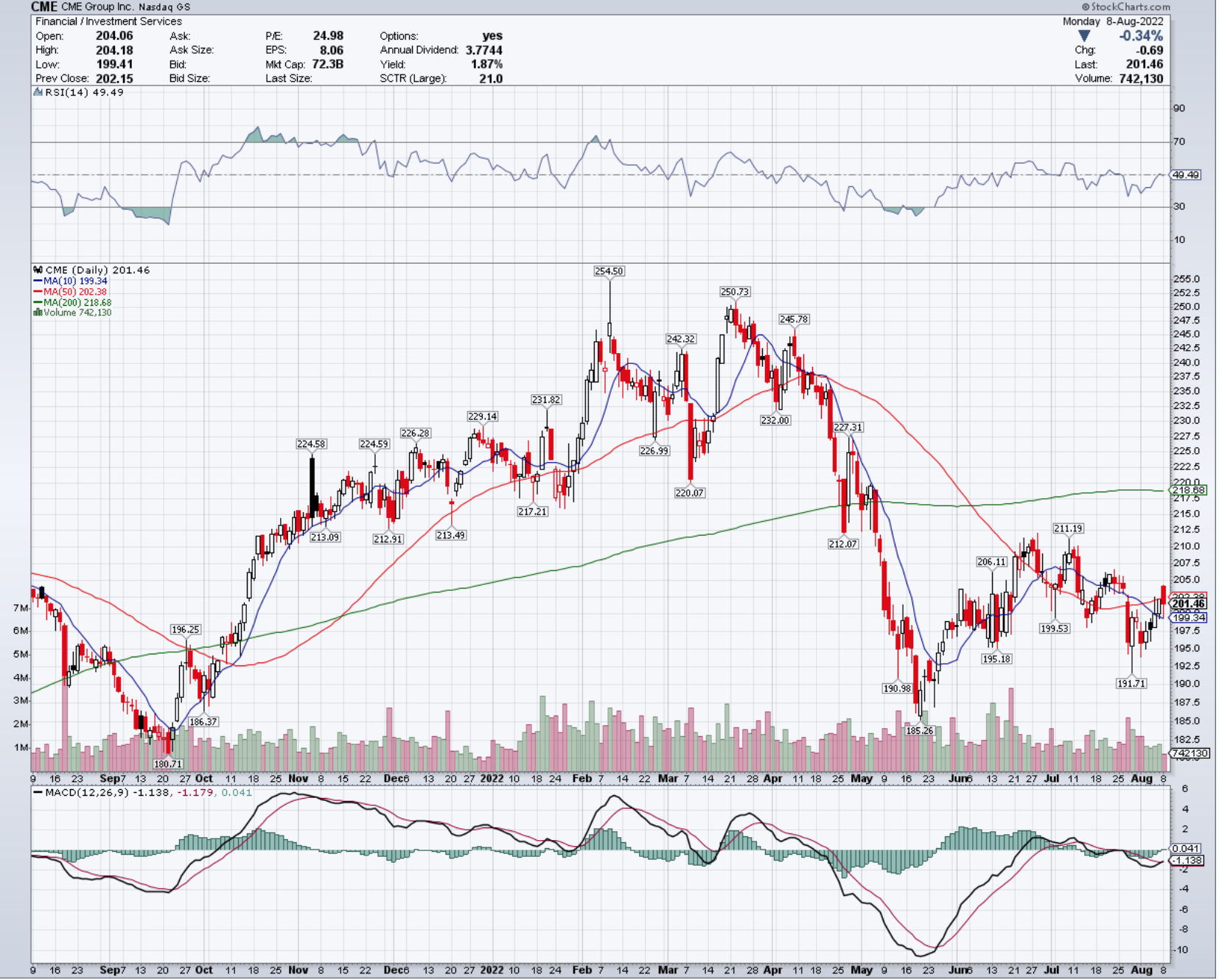Image resolution: width=1219 pixels, height=980 pixels.
Task: Click the Mkt Cap value 72.3B
Action: 328,64
